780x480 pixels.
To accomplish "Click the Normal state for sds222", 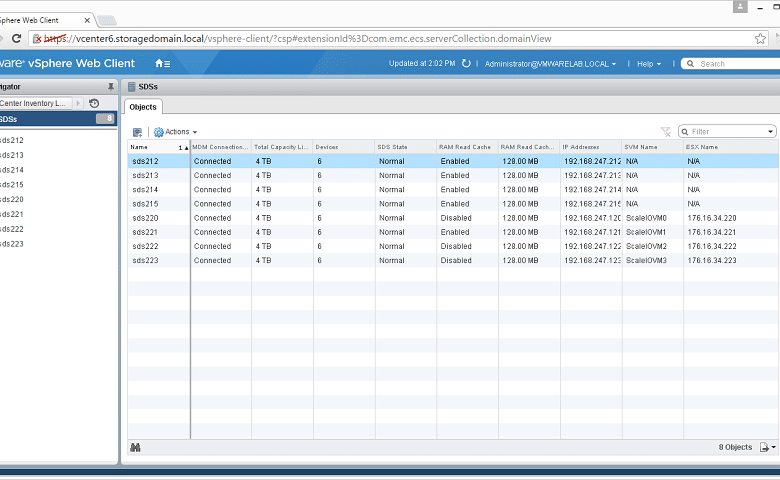I will pyautogui.click(x=392, y=246).
